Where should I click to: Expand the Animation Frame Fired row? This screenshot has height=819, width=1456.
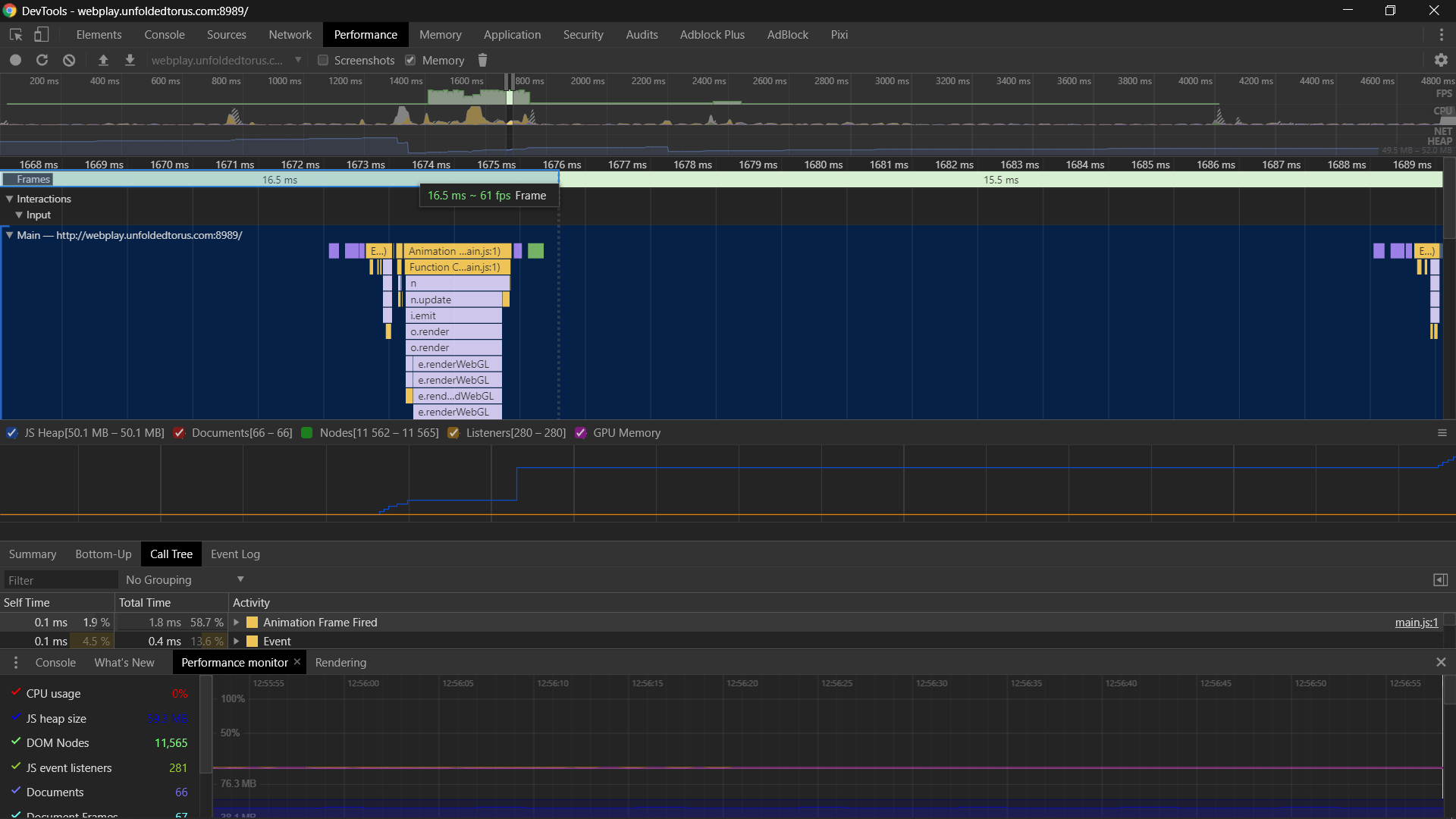coord(237,623)
